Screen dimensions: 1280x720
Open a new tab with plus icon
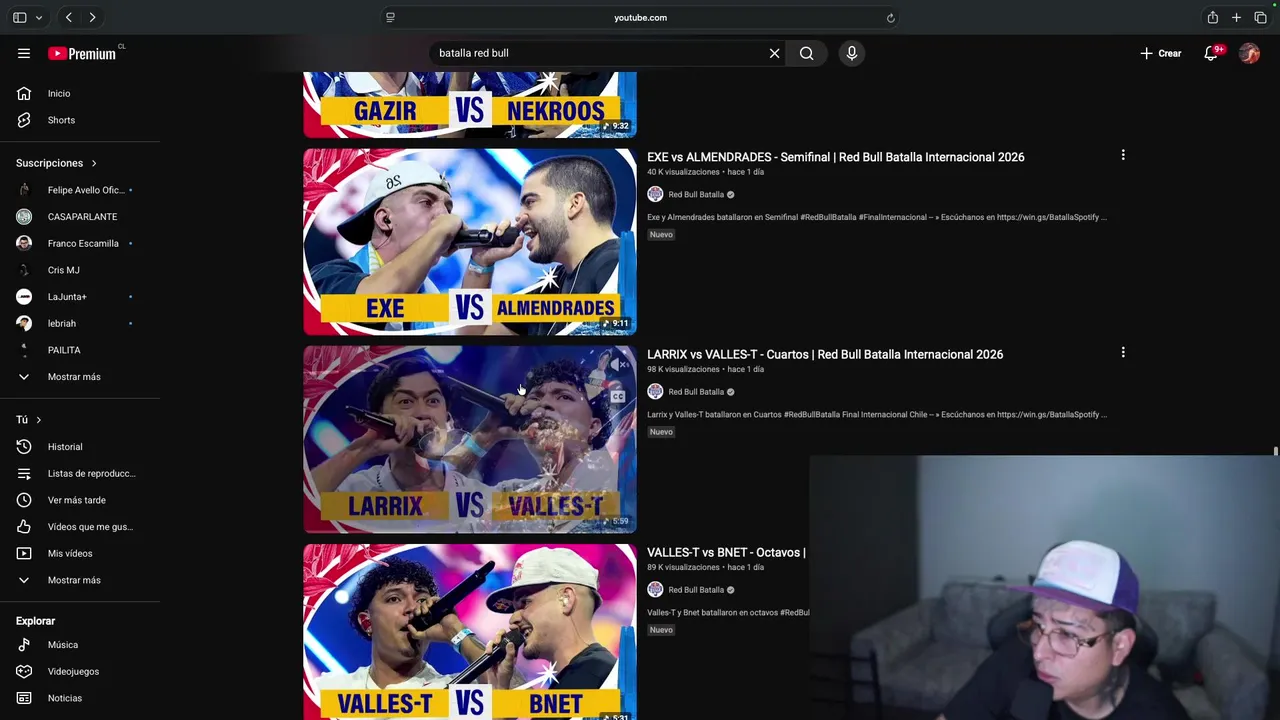pos(1236,17)
